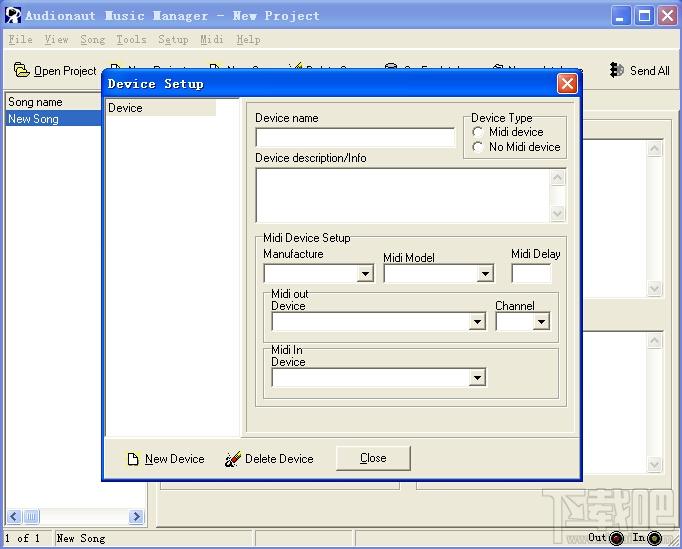Viewport: 682px width, 549px height.
Task: Click the Open Project toolbar button
Action: (x=55, y=70)
